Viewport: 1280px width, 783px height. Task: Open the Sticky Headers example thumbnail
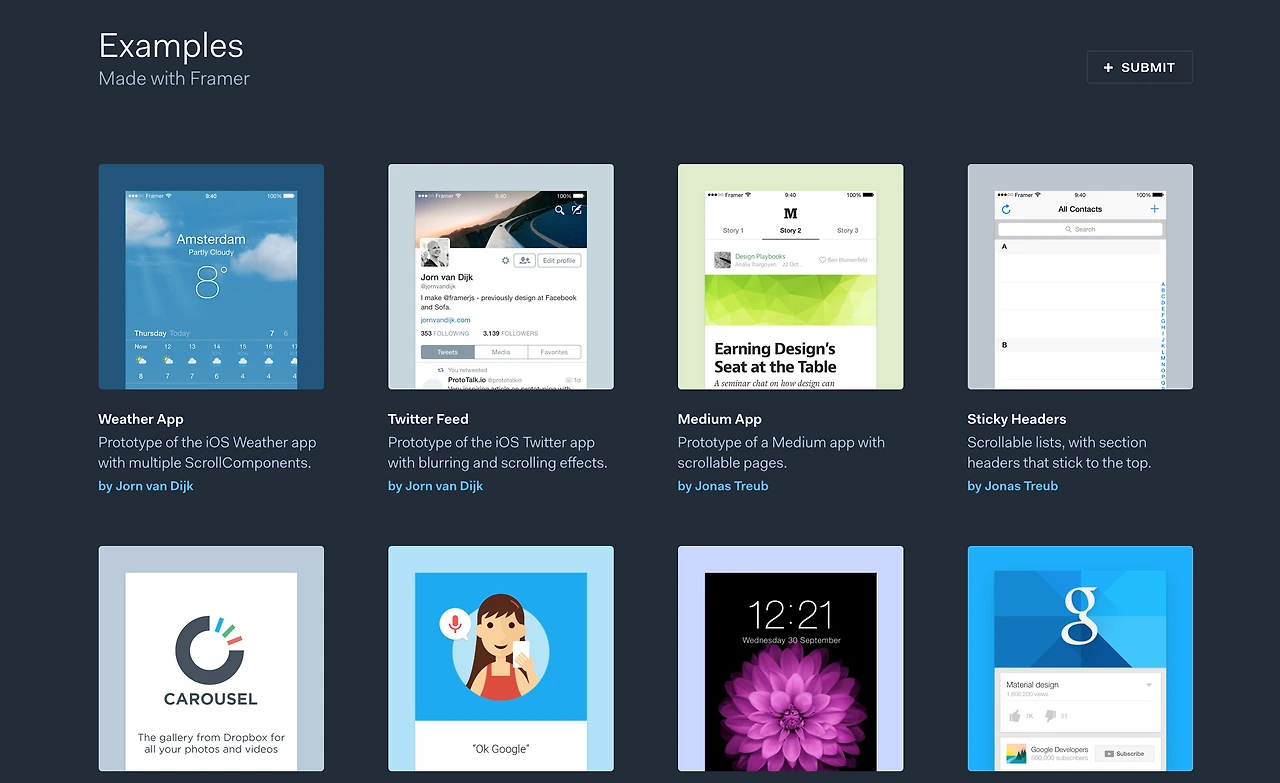[1080, 277]
